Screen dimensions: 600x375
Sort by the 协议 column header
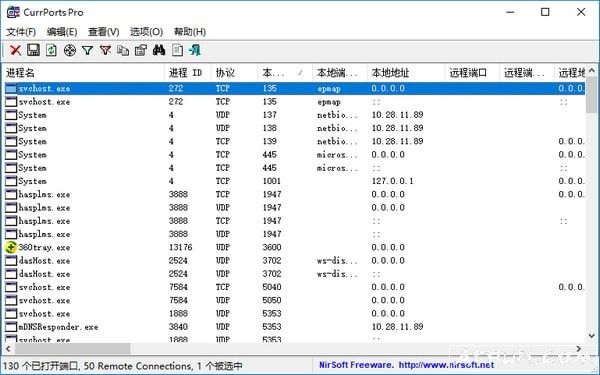[235, 73]
